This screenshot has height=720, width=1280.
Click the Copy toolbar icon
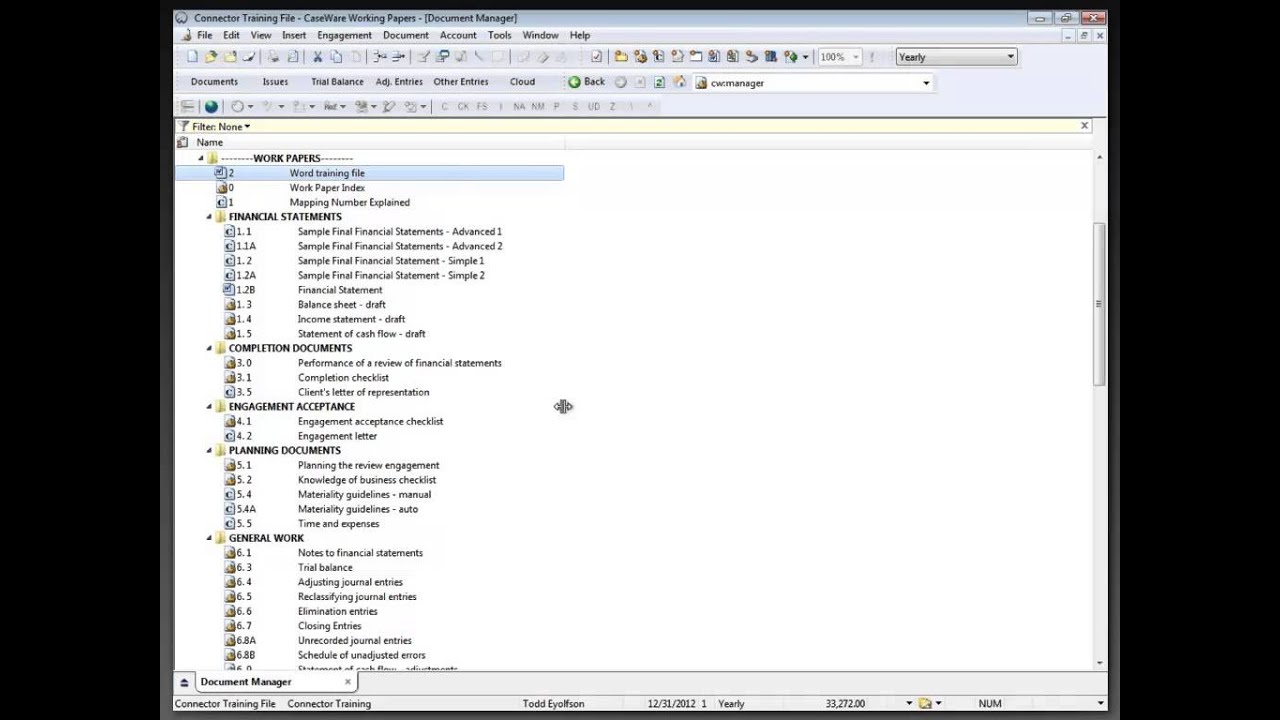[336, 57]
